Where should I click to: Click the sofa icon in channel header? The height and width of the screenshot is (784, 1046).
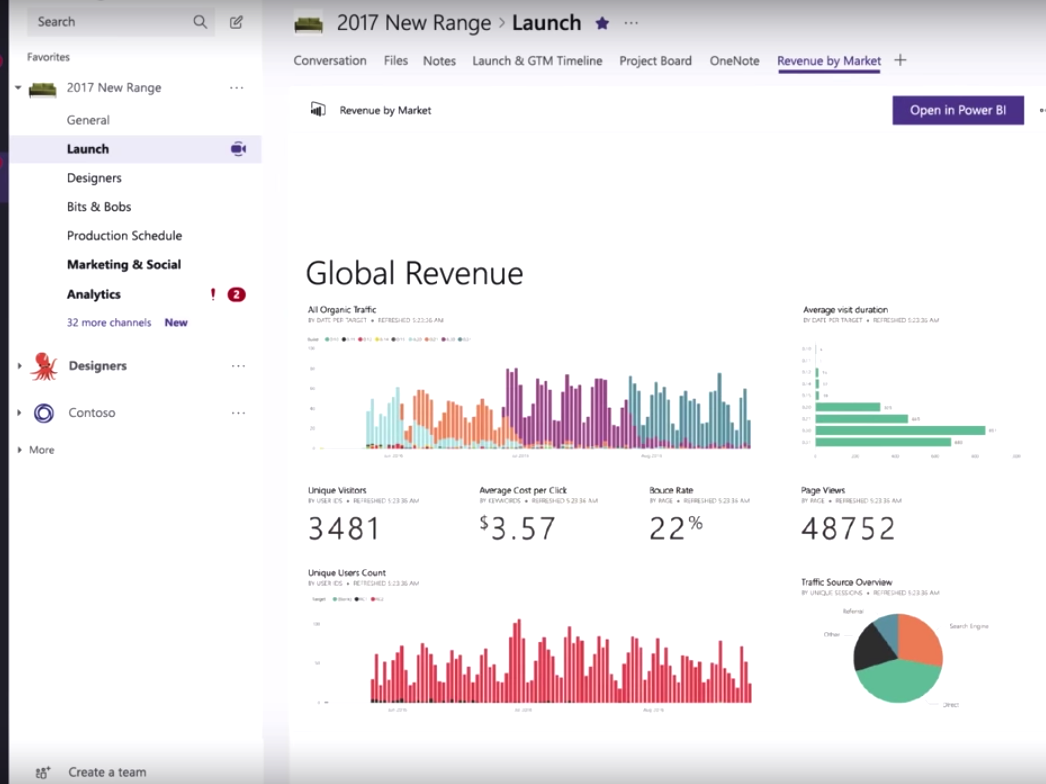(x=309, y=24)
